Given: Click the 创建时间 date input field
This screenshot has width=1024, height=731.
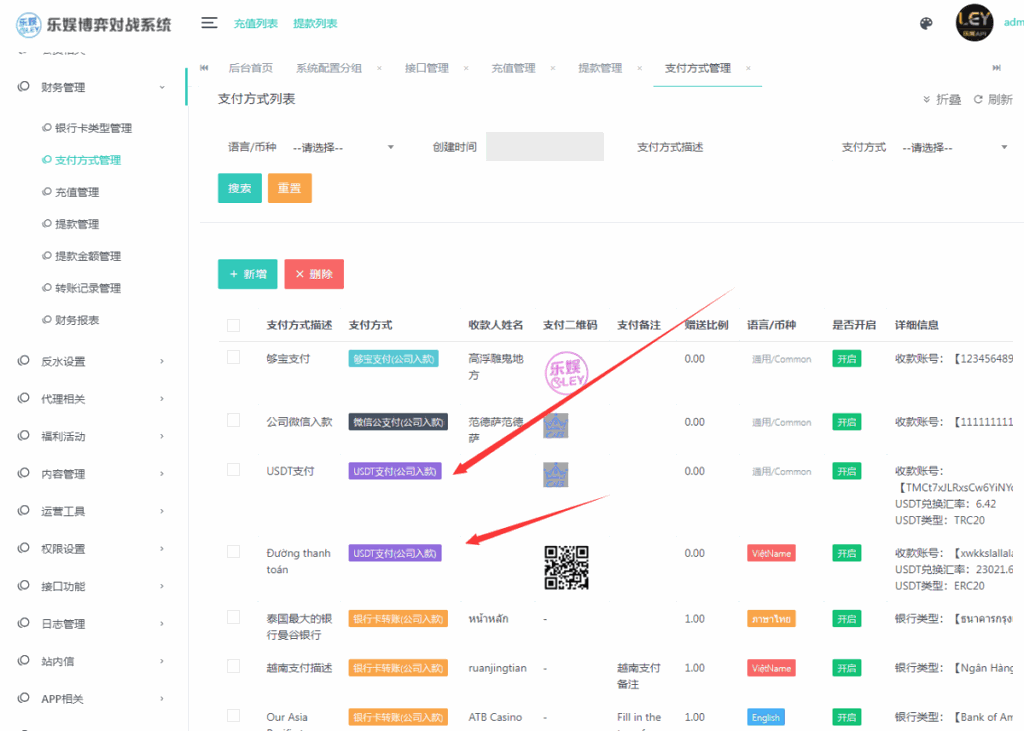Looking at the screenshot, I should pos(544,146).
